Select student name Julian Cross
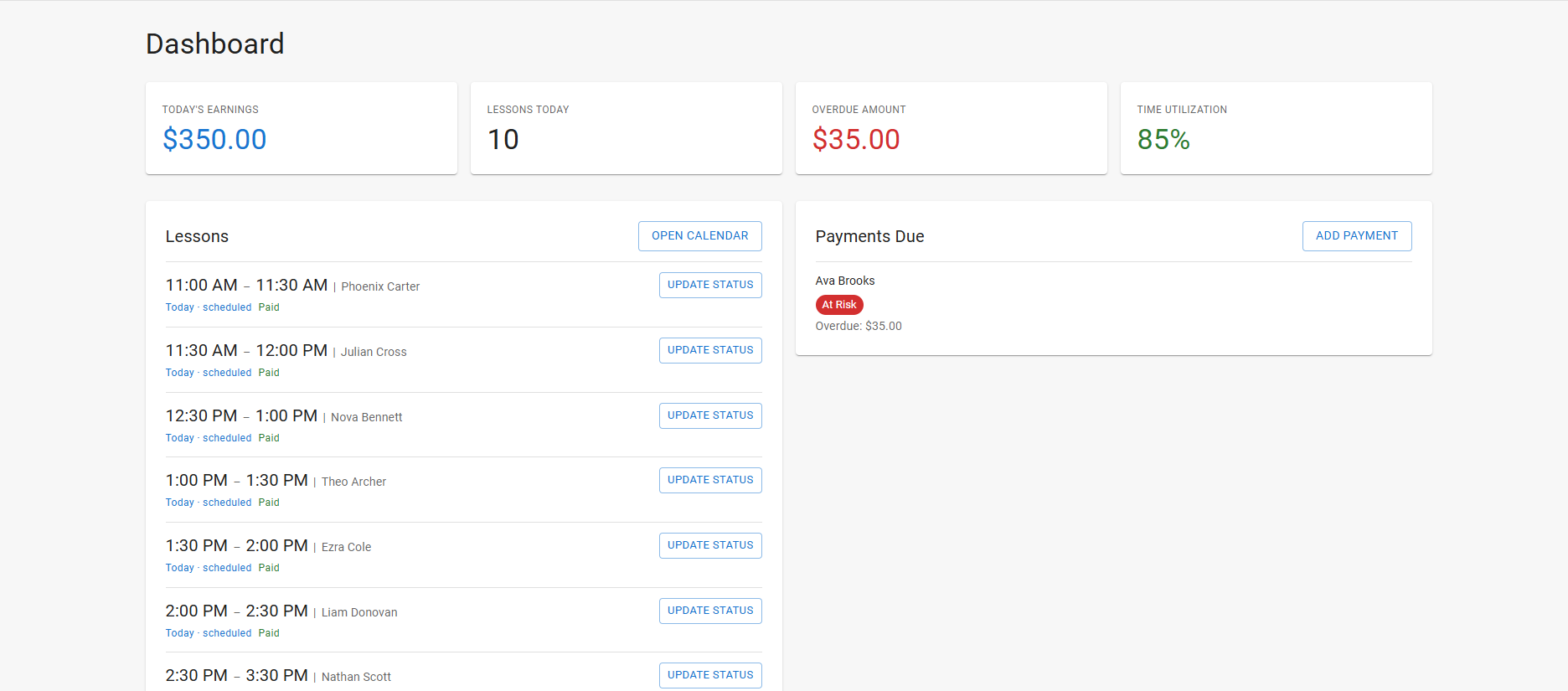This screenshot has width=1568, height=691. pyautogui.click(x=374, y=352)
